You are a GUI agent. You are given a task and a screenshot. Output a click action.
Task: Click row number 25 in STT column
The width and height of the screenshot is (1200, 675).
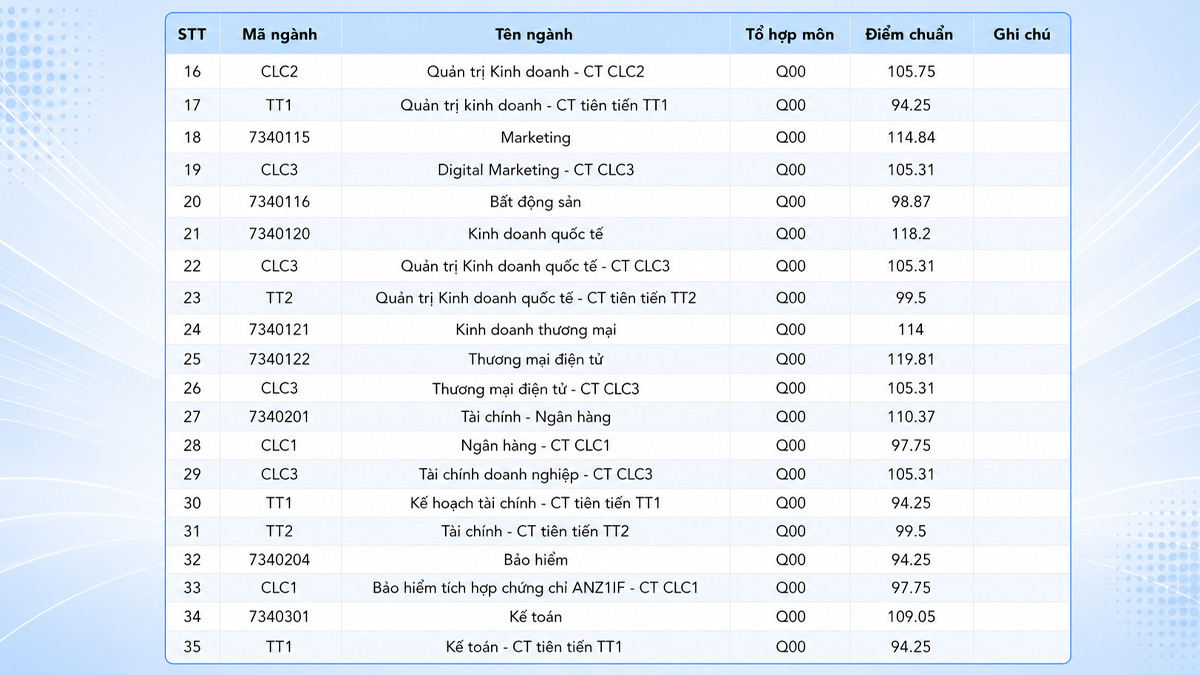point(192,359)
